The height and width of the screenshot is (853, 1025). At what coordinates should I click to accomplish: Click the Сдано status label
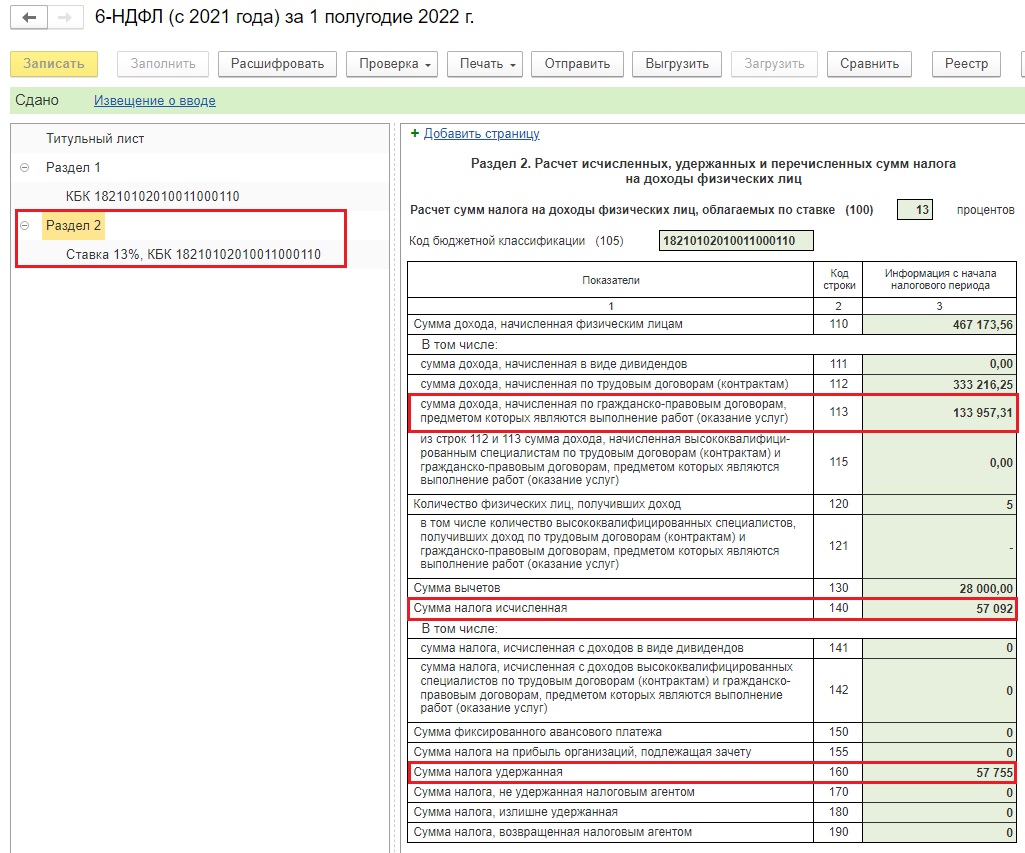coord(37,100)
